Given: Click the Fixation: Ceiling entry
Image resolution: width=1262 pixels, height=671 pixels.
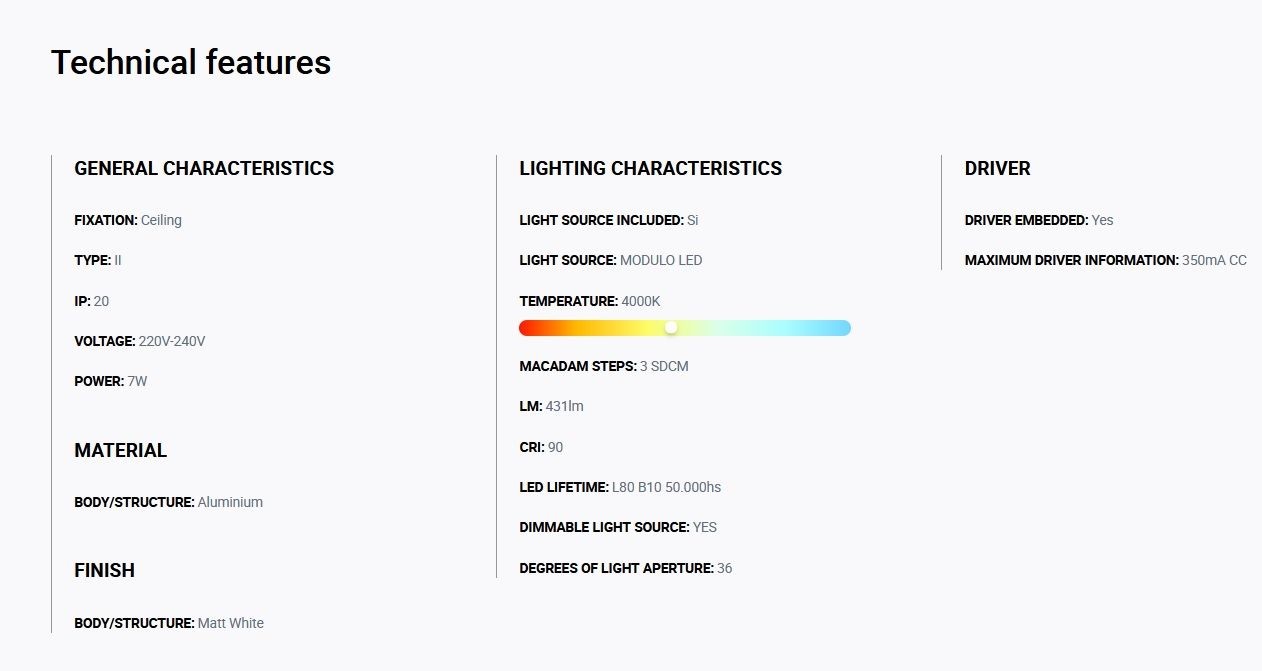Looking at the screenshot, I should tap(128, 220).
